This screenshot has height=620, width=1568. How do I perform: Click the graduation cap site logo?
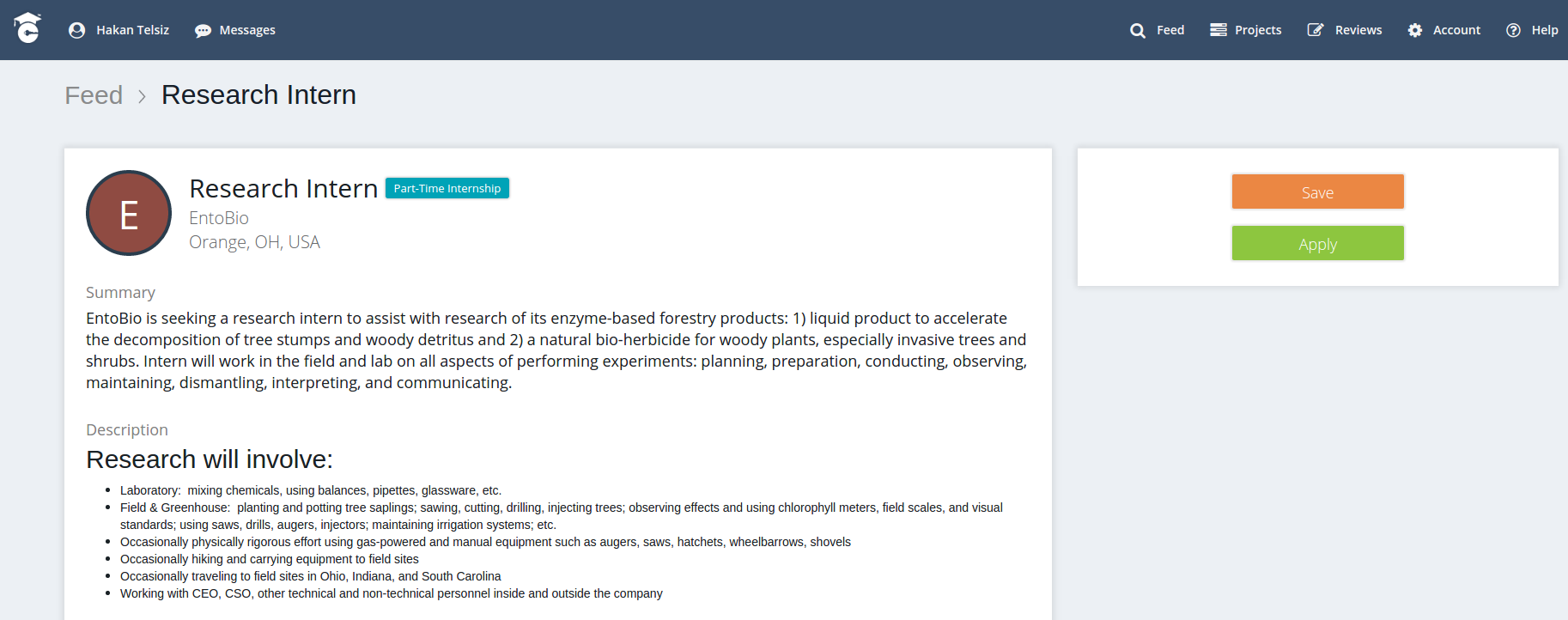click(27, 28)
